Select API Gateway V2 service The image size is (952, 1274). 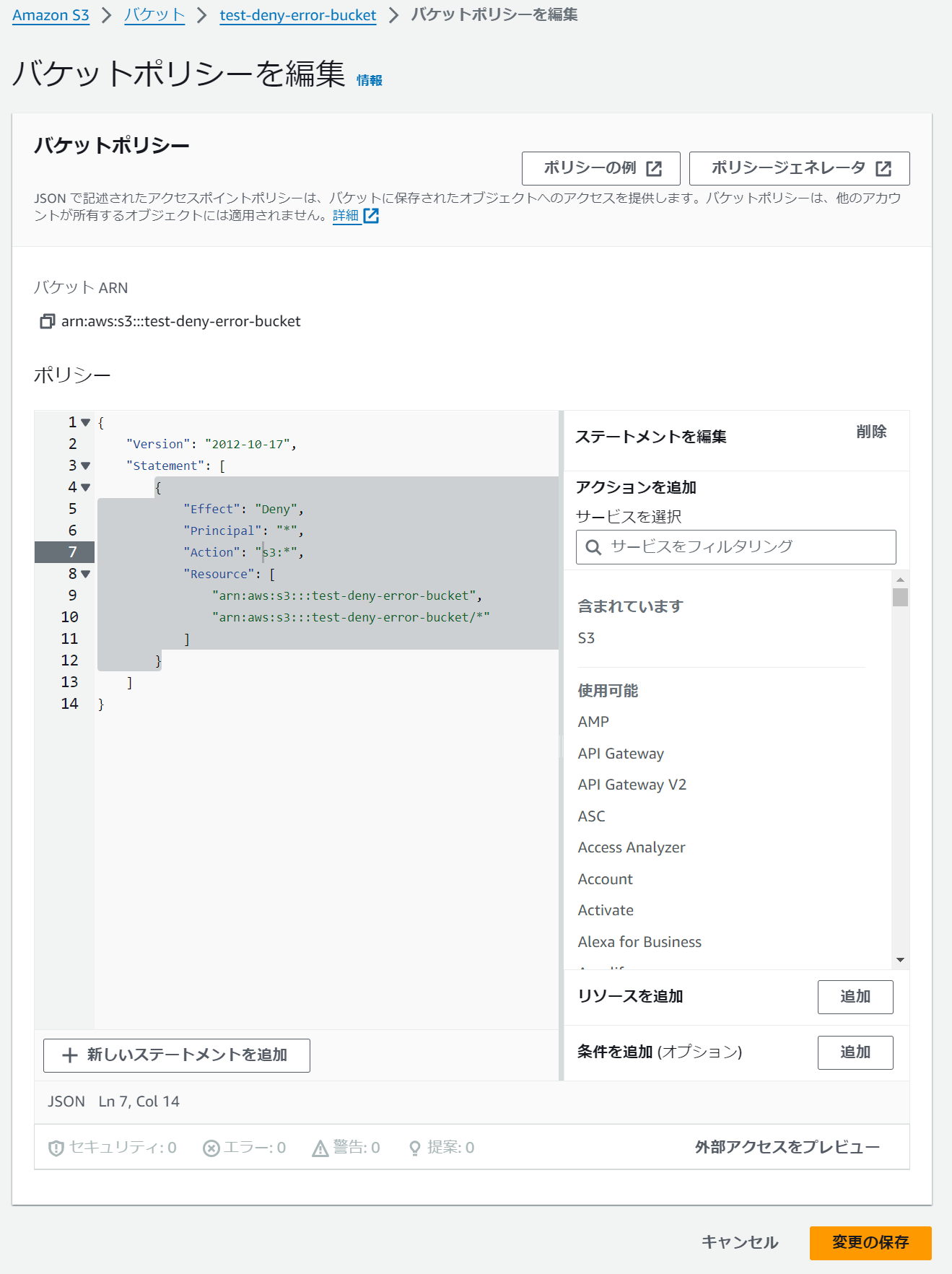pyautogui.click(x=632, y=785)
